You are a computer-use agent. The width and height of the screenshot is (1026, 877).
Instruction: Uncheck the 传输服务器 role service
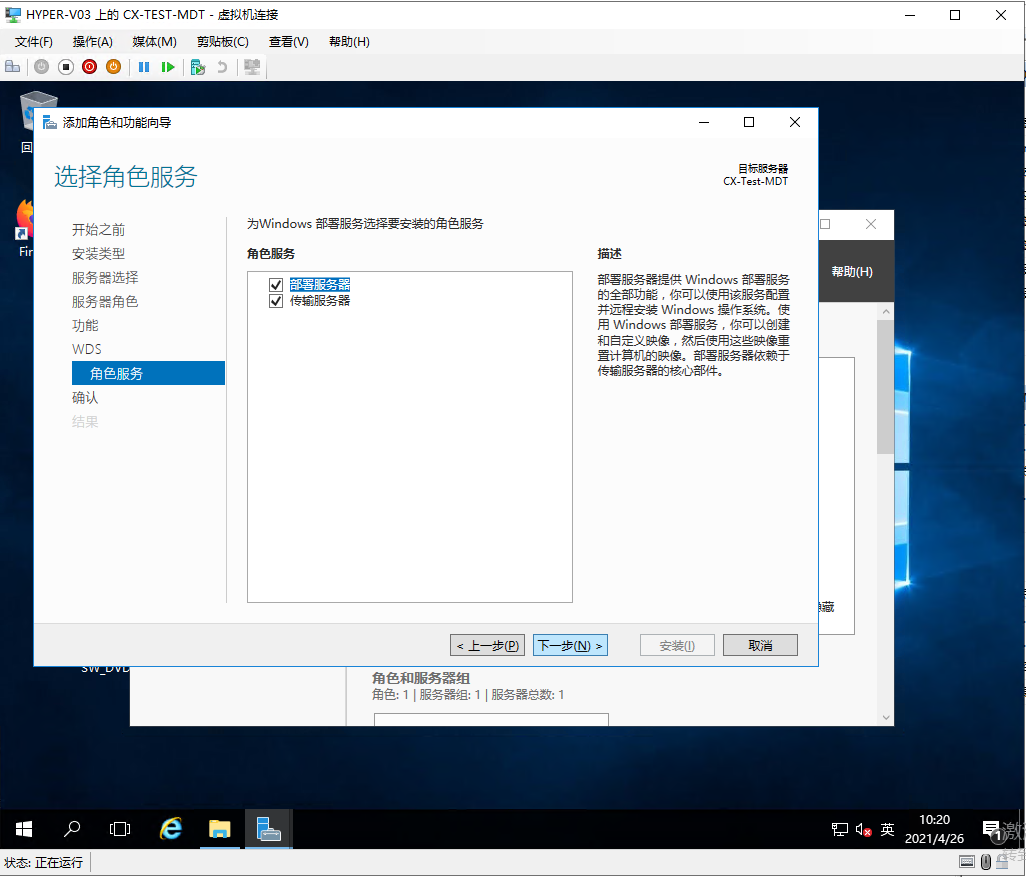coord(276,300)
